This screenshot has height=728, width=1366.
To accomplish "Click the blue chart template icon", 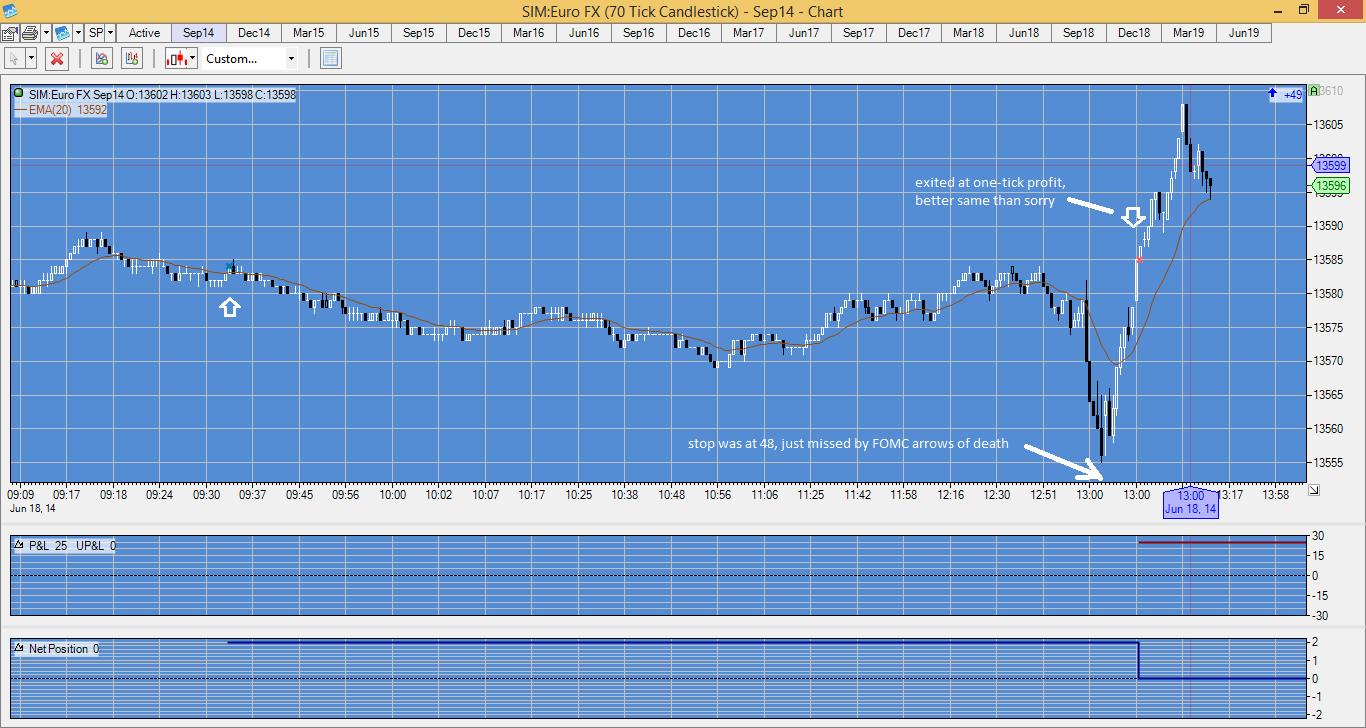I will (x=61, y=33).
